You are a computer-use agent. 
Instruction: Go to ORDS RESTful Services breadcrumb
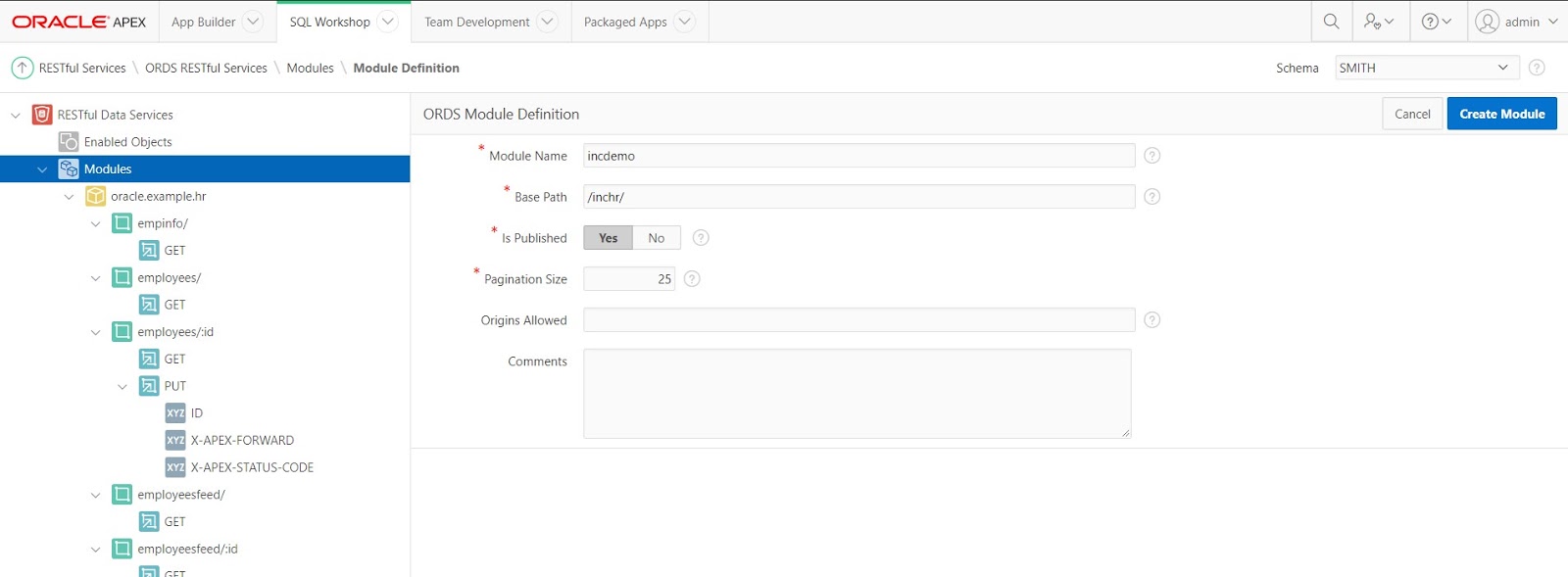pos(206,68)
